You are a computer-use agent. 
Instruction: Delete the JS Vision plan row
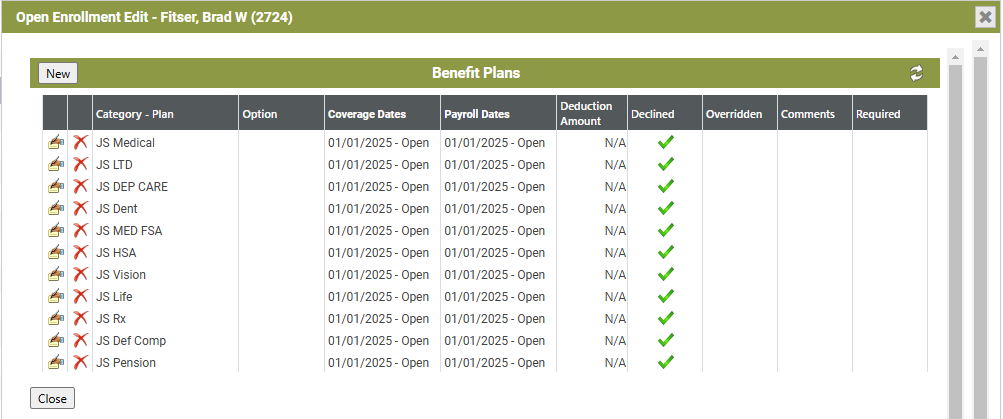(80, 274)
